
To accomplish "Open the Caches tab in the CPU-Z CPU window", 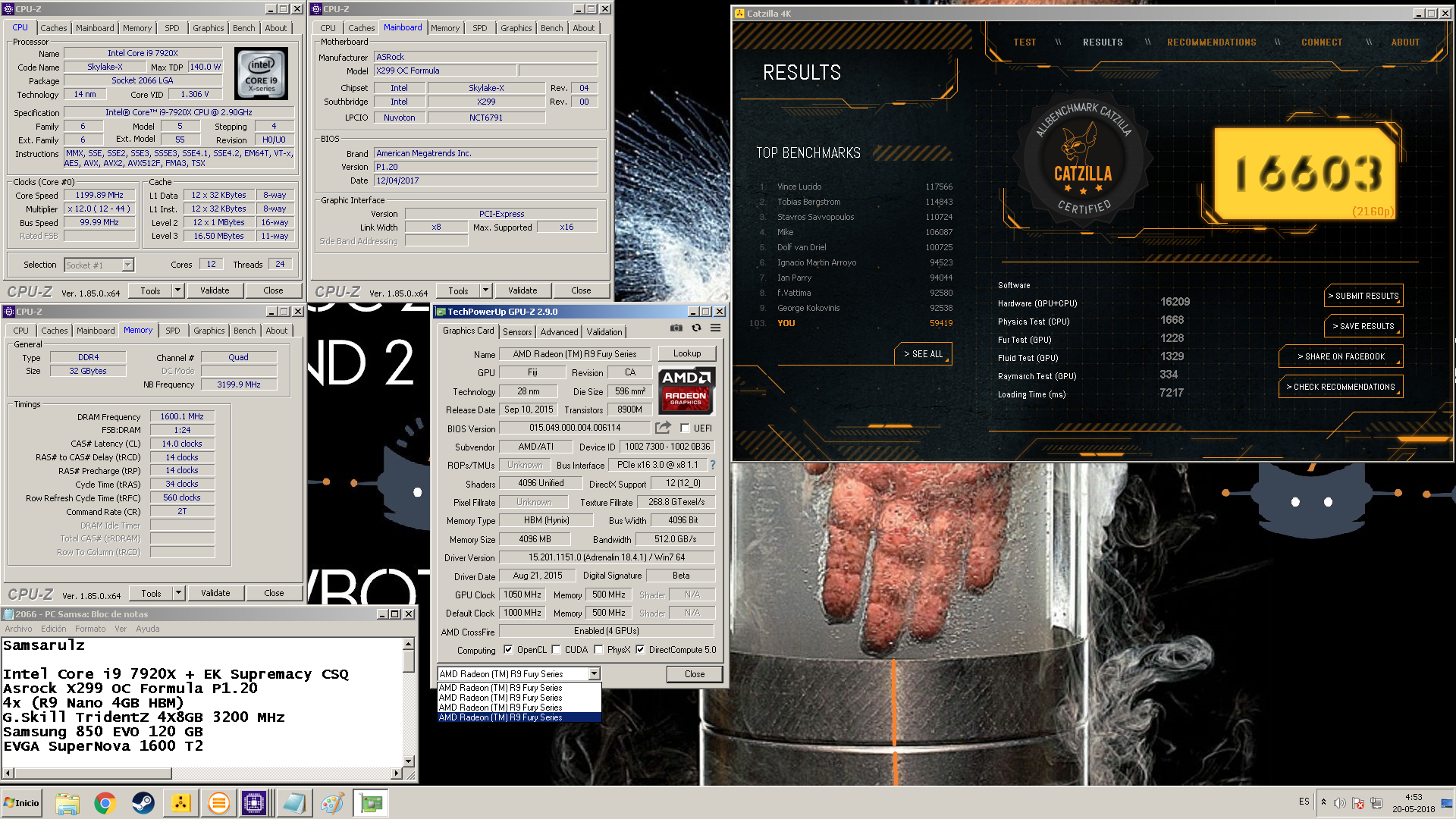I will [x=54, y=28].
